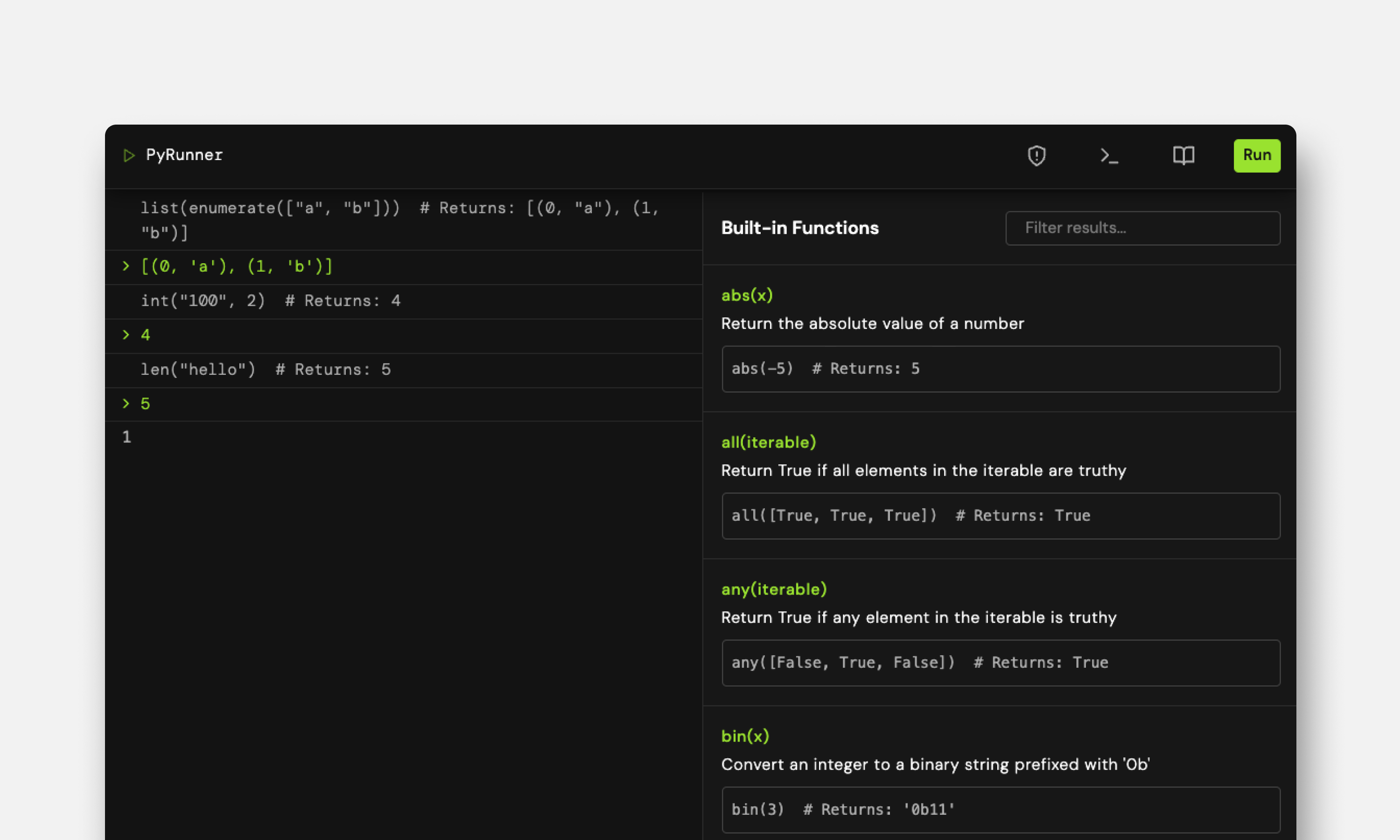Image resolution: width=1400 pixels, height=840 pixels.
Task: Click 'Return the absolute value of a number'
Action: pyautogui.click(x=872, y=324)
